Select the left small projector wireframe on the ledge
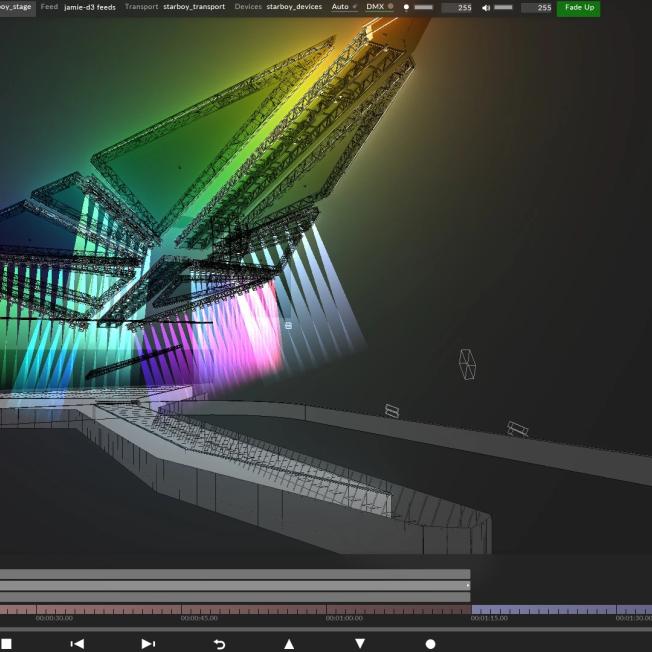This screenshot has width=652, height=652. pyautogui.click(x=392, y=411)
